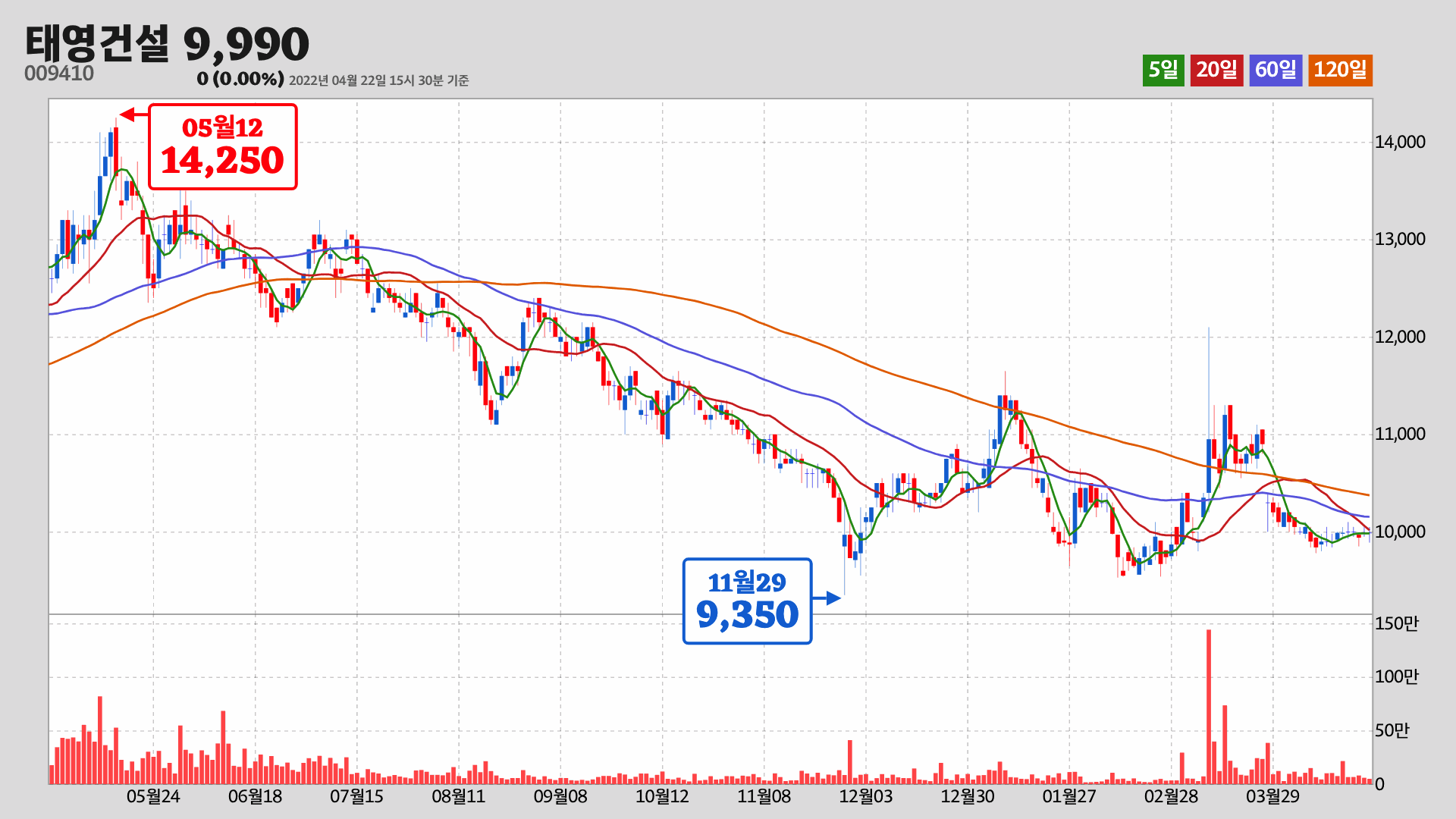Click the 120일 moving average legend

click(x=1340, y=71)
